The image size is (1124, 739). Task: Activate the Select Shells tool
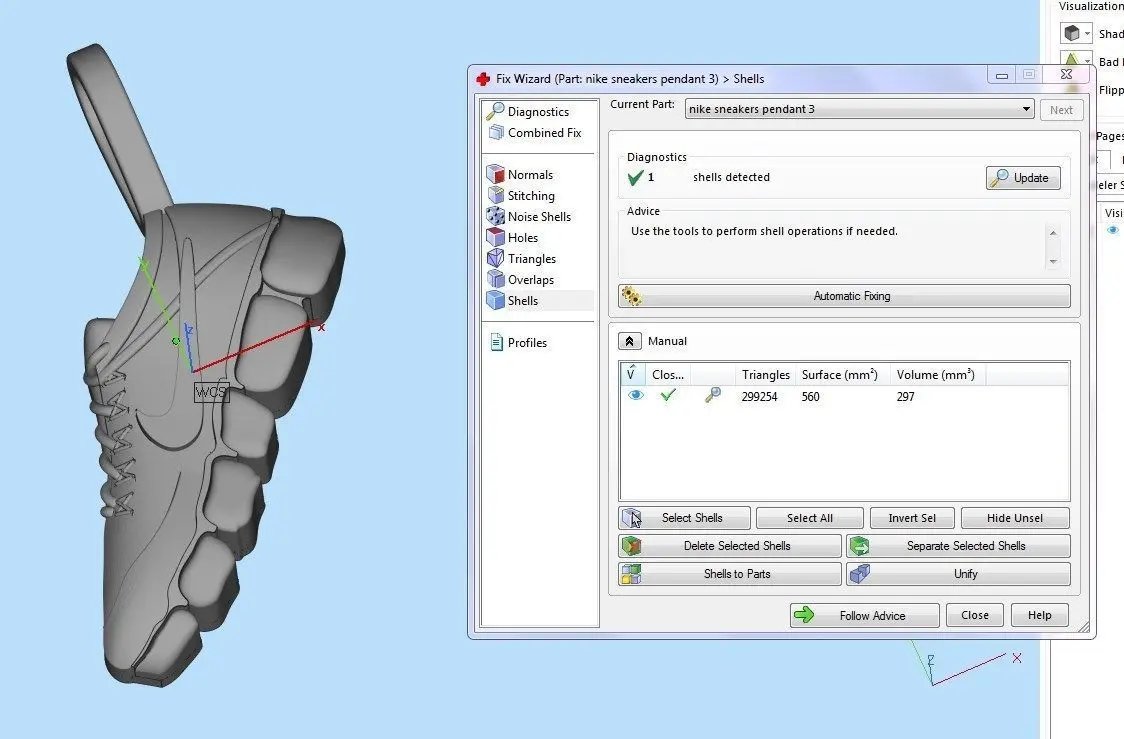684,518
